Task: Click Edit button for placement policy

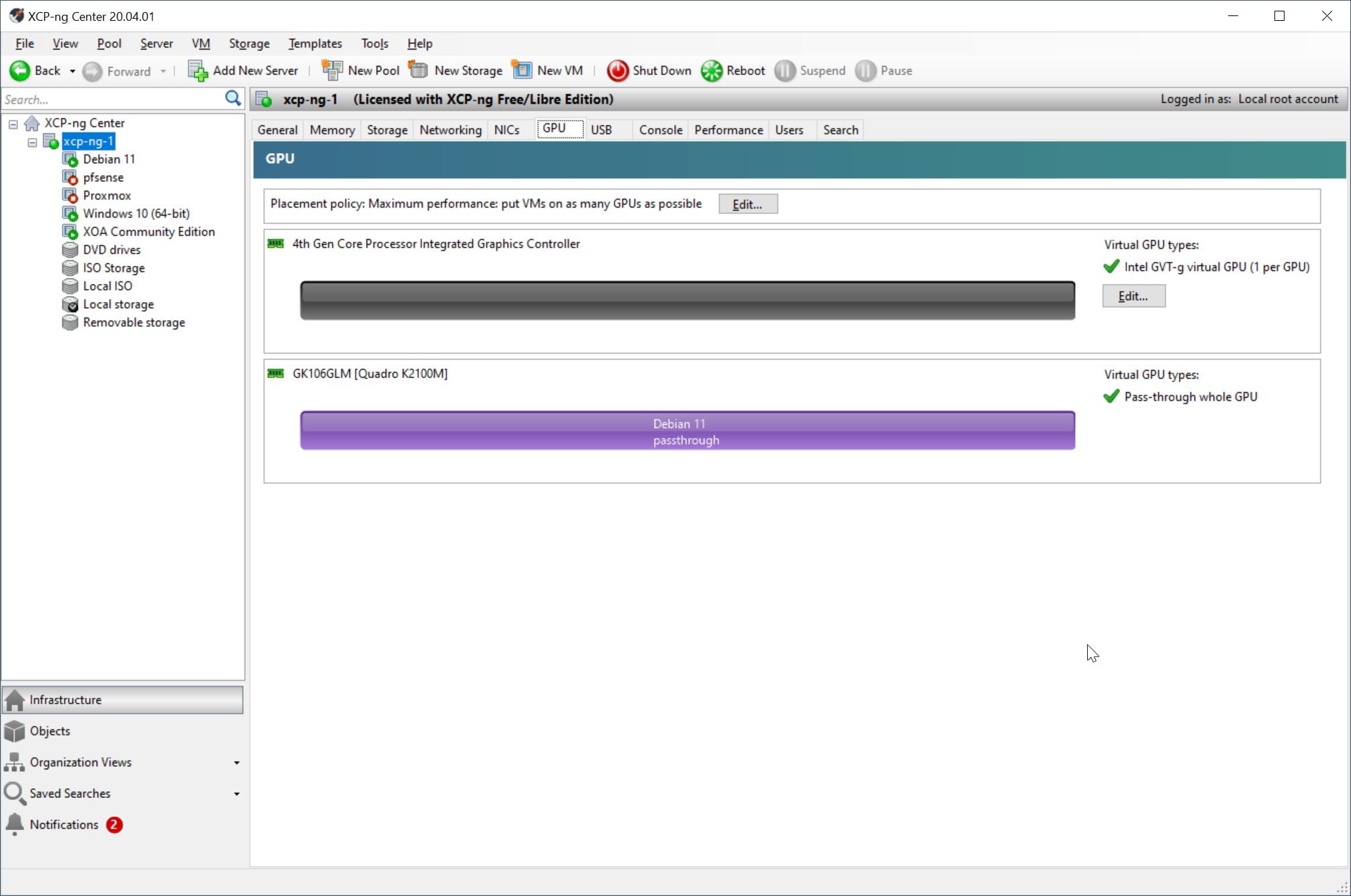Action: (747, 204)
